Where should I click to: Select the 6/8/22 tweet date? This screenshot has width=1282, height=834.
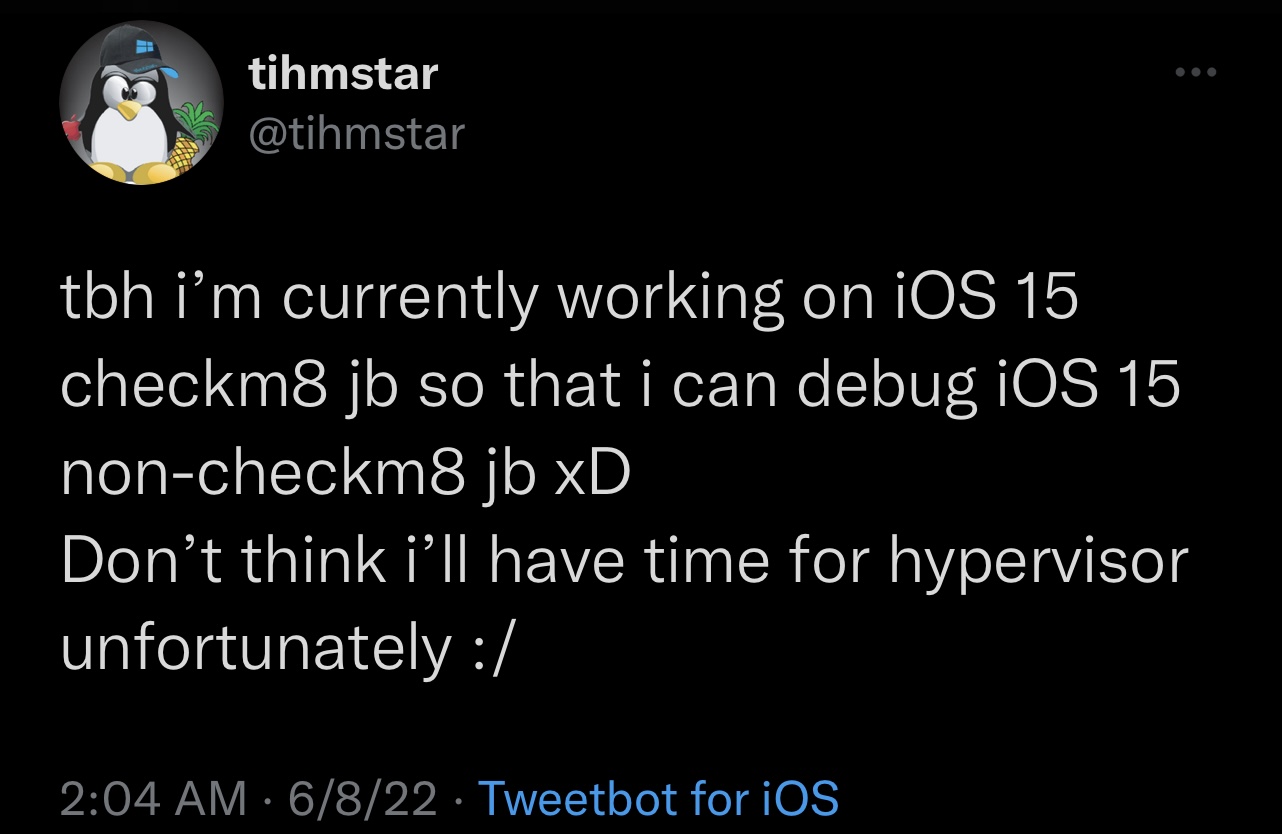click(x=363, y=798)
